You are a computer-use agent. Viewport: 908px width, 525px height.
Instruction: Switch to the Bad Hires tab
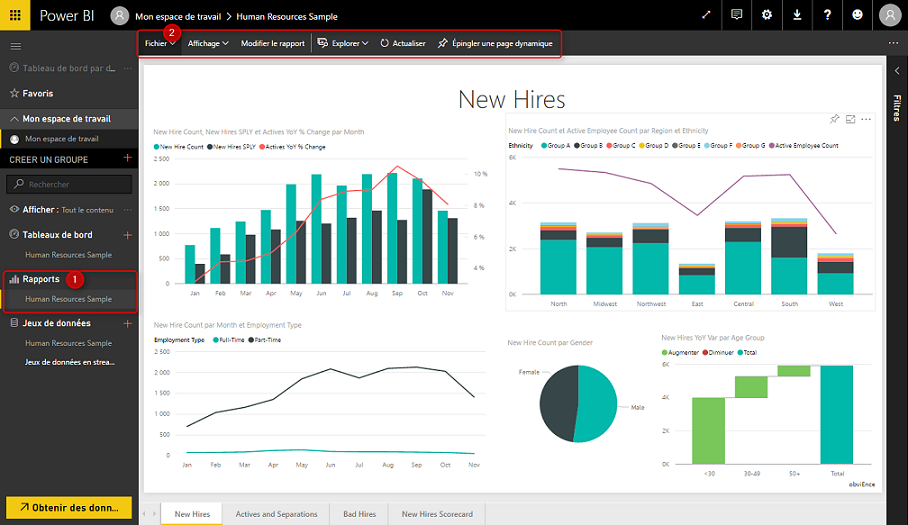359,514
